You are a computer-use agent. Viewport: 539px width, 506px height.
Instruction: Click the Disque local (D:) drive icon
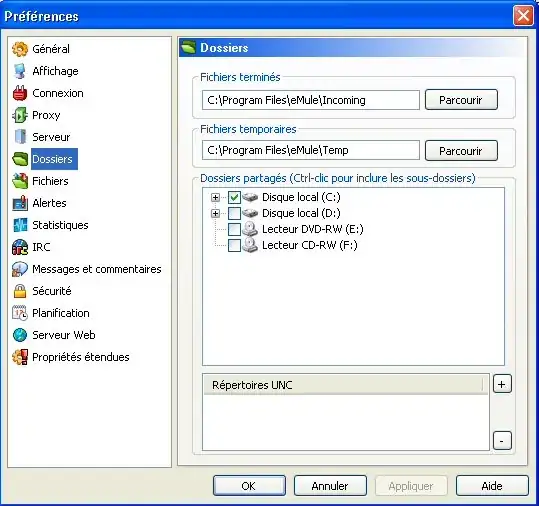(250, 213)
